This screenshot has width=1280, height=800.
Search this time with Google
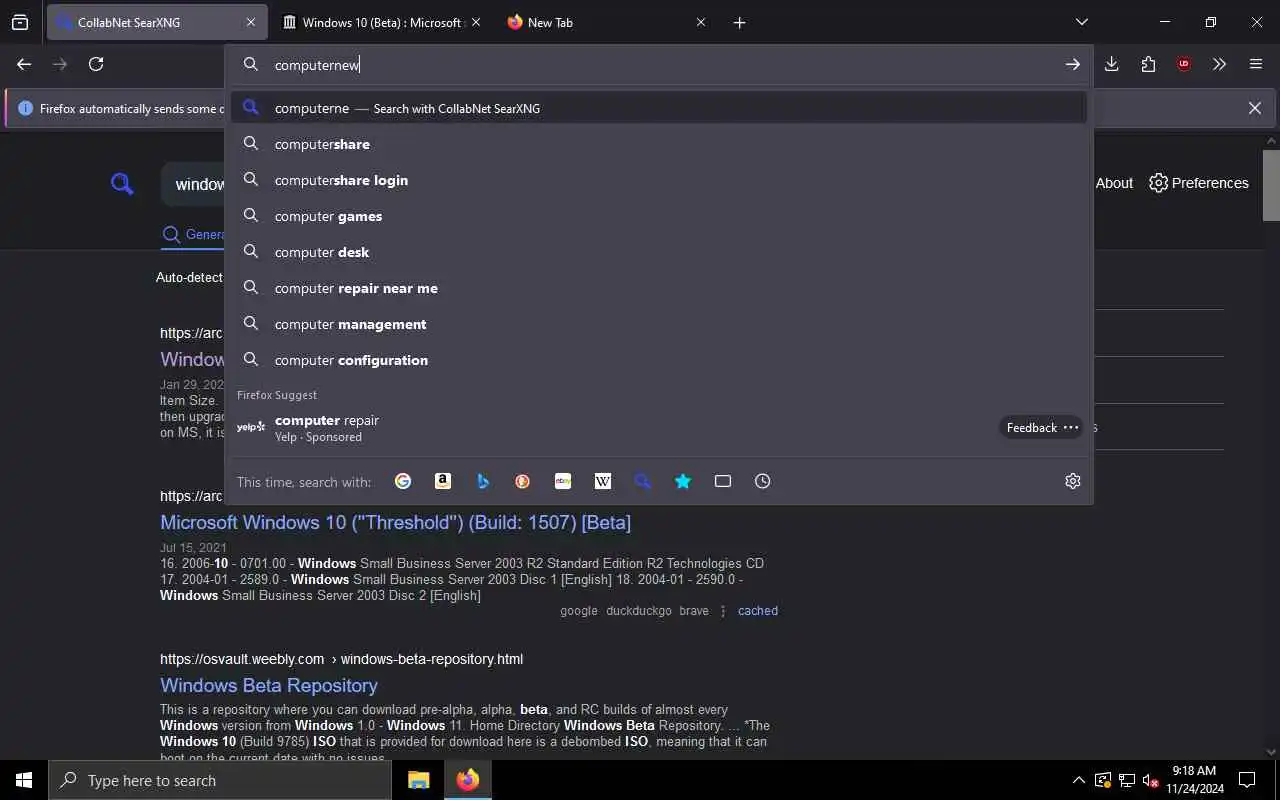(x=403, y=481)
